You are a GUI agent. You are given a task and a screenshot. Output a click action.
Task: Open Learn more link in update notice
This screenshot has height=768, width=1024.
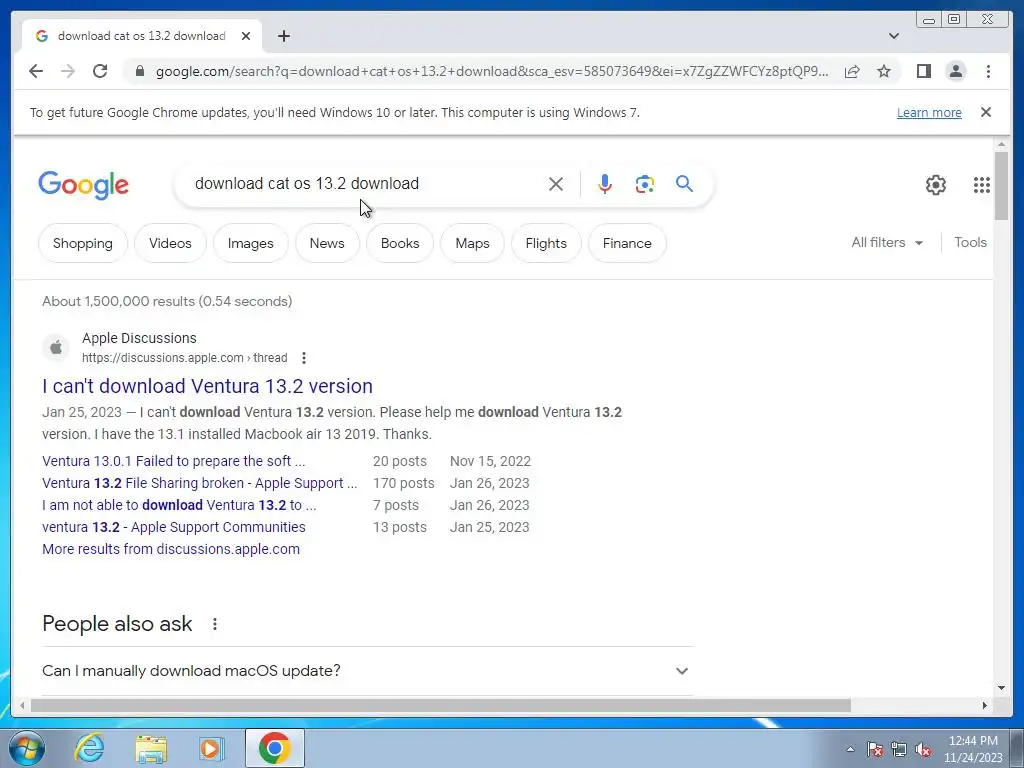coord(929,112)
